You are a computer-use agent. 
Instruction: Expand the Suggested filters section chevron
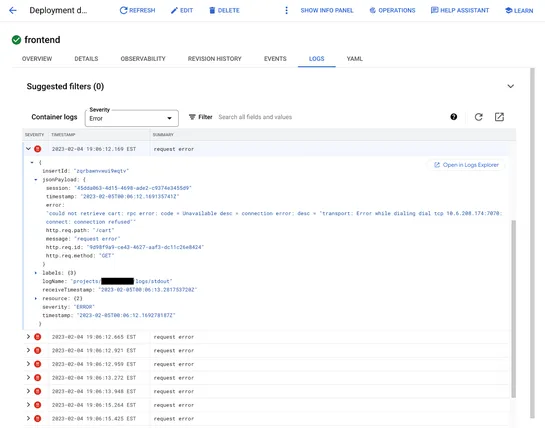tap(510, 86)
